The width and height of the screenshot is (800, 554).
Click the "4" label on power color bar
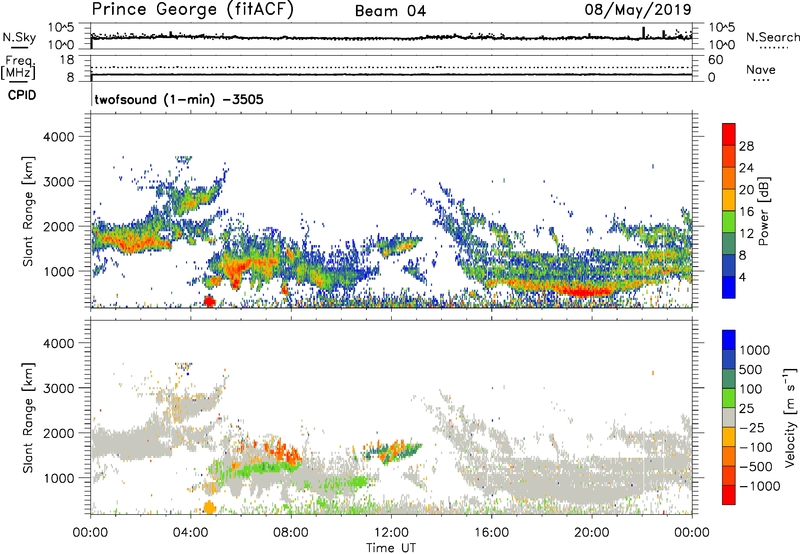pos(742,277)
